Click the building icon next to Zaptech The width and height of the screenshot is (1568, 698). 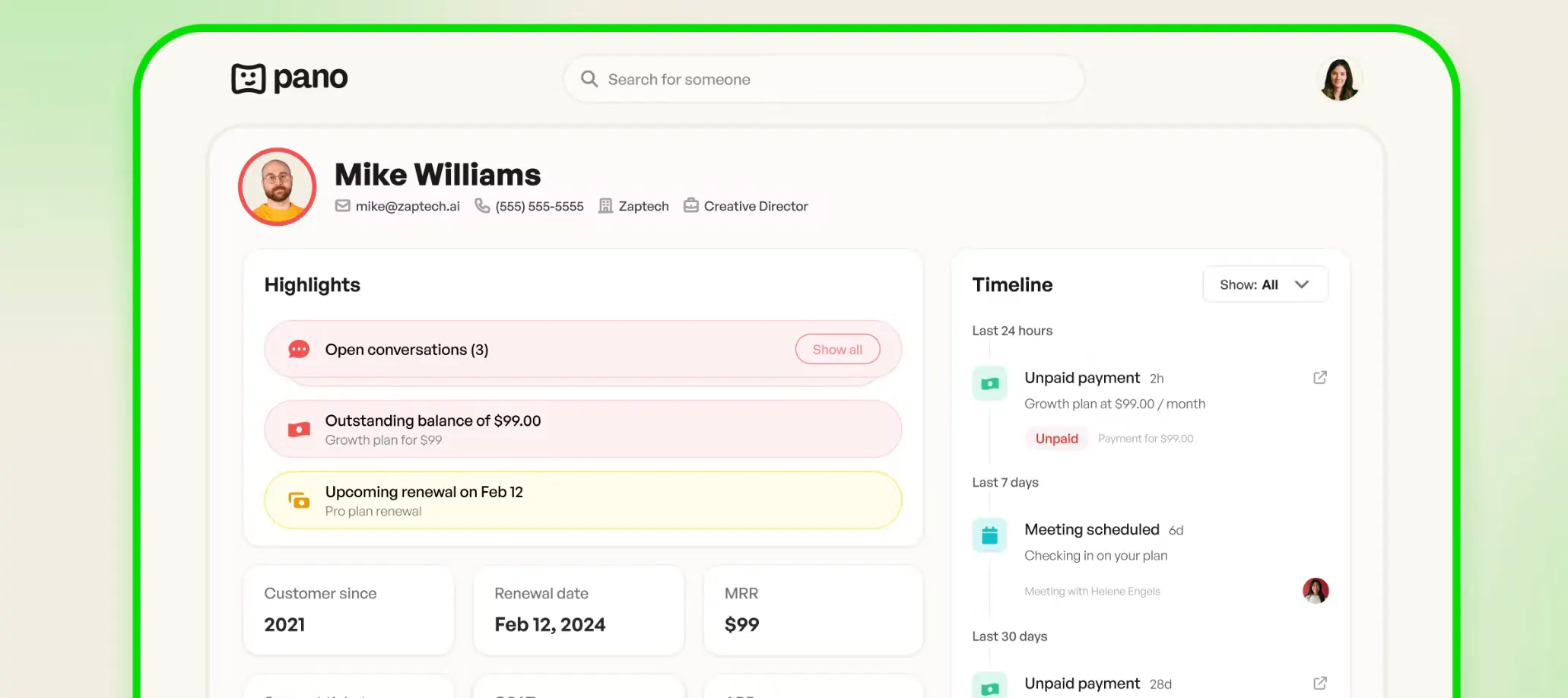pyautogui.click(x=605, y=206)
